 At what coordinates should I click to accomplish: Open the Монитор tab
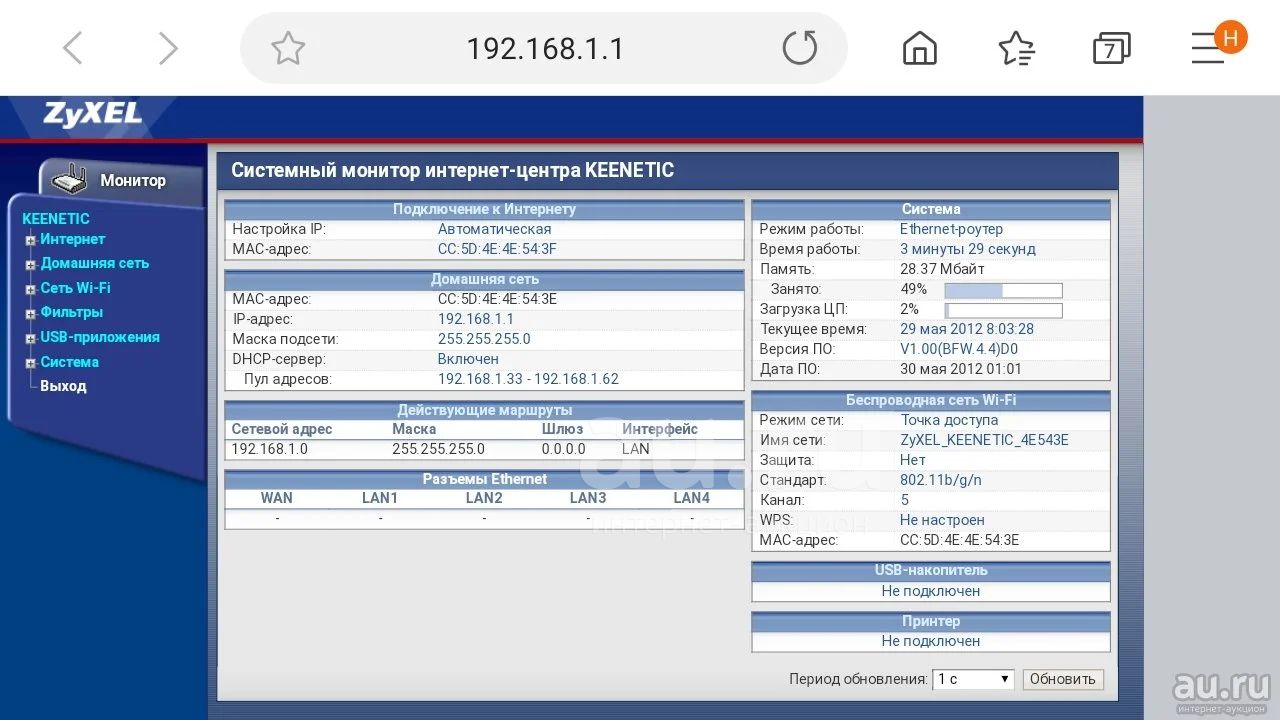(x=133, y=181)
